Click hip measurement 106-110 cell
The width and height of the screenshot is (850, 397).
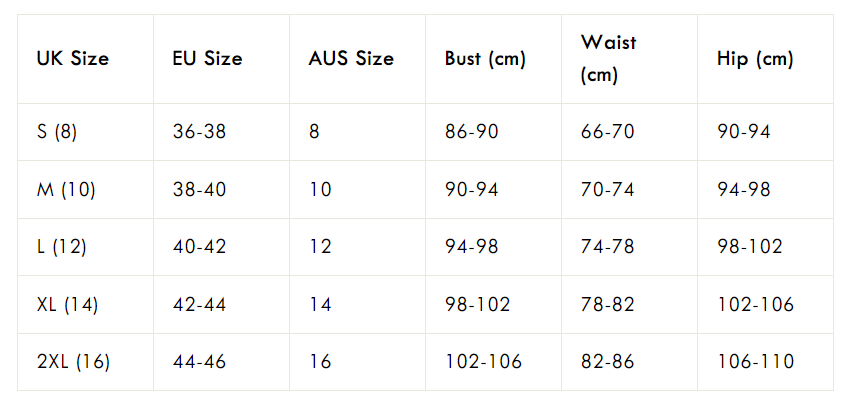pyautogui.click(x=766, y=362)
